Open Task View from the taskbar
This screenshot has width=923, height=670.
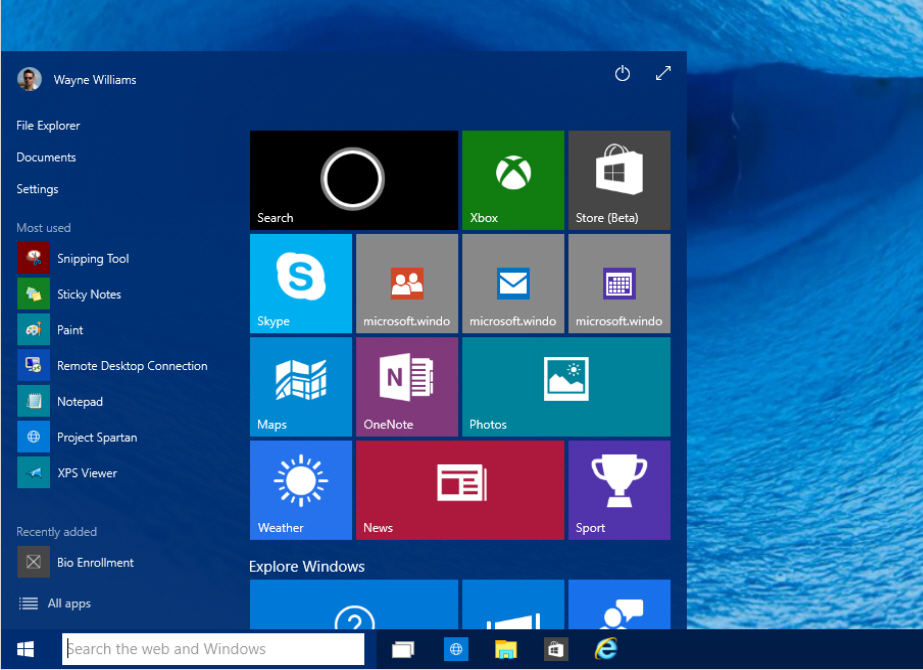tap(403, 649)
